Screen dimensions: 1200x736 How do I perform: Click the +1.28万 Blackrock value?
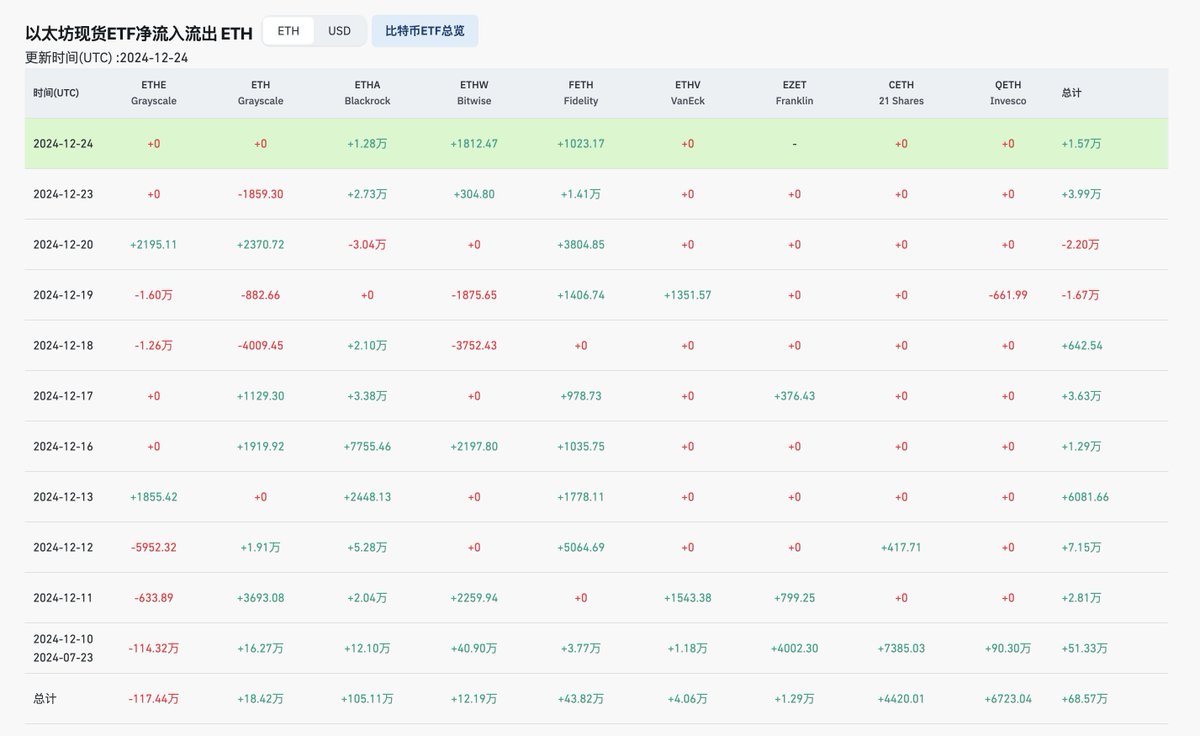(x=367, y=144)
